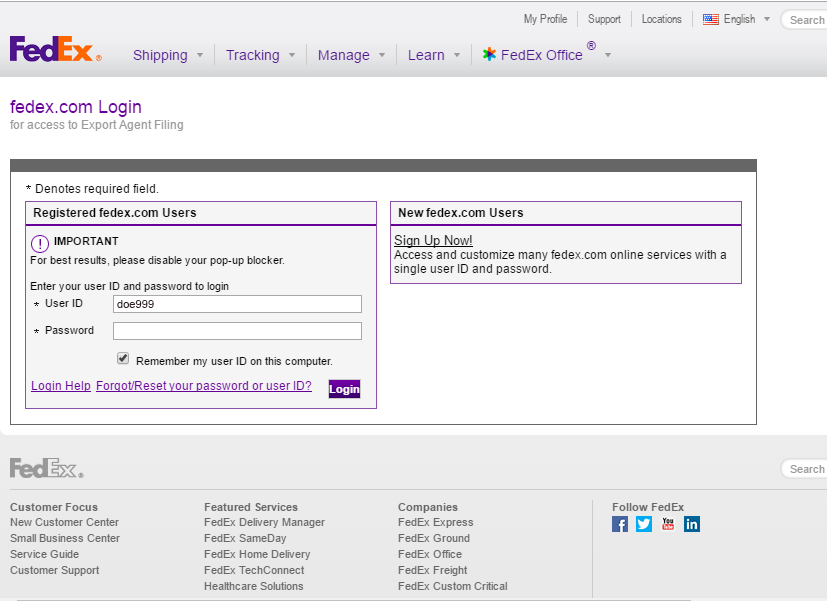Open the Learn menu
This screenshot has width=827, height=601.
coord(426,55)
